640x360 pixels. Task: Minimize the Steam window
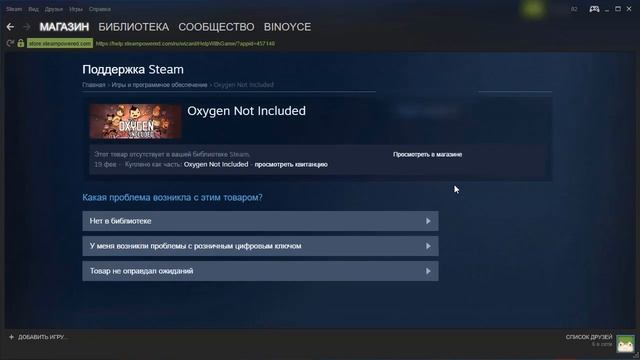click(x=607, y=9)
